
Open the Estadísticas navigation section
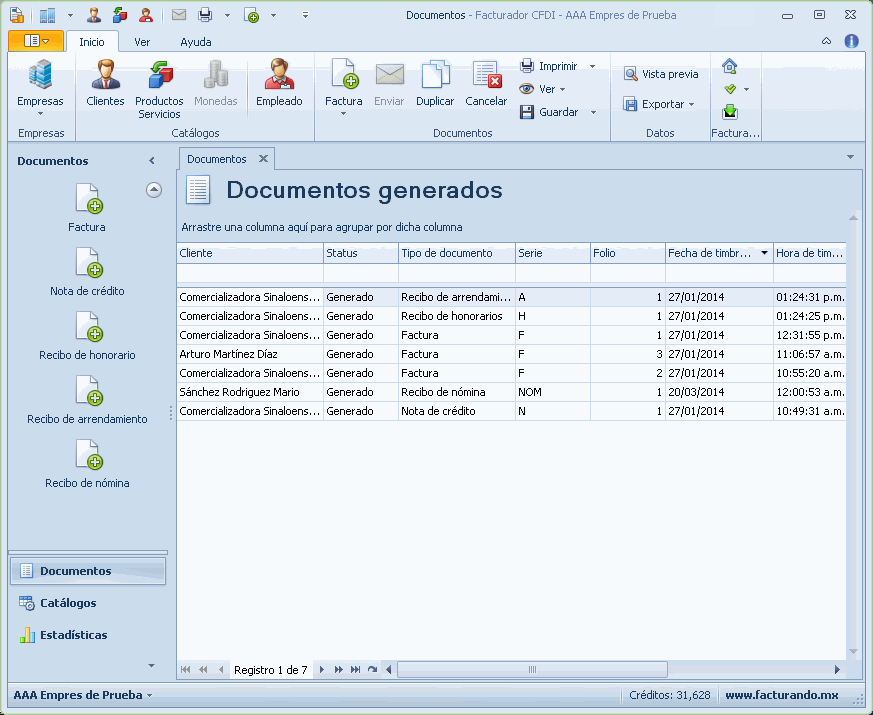[72, 635]
